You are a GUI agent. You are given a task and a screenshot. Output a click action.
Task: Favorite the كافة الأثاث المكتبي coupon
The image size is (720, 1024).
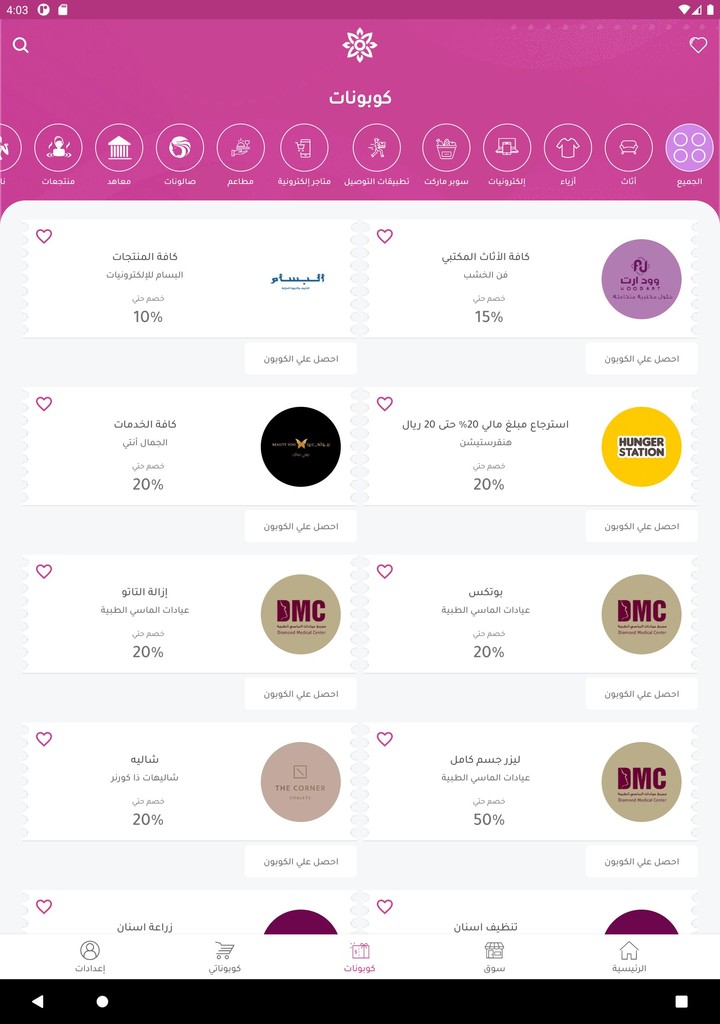pyautogui.click(x=385, y=237)
